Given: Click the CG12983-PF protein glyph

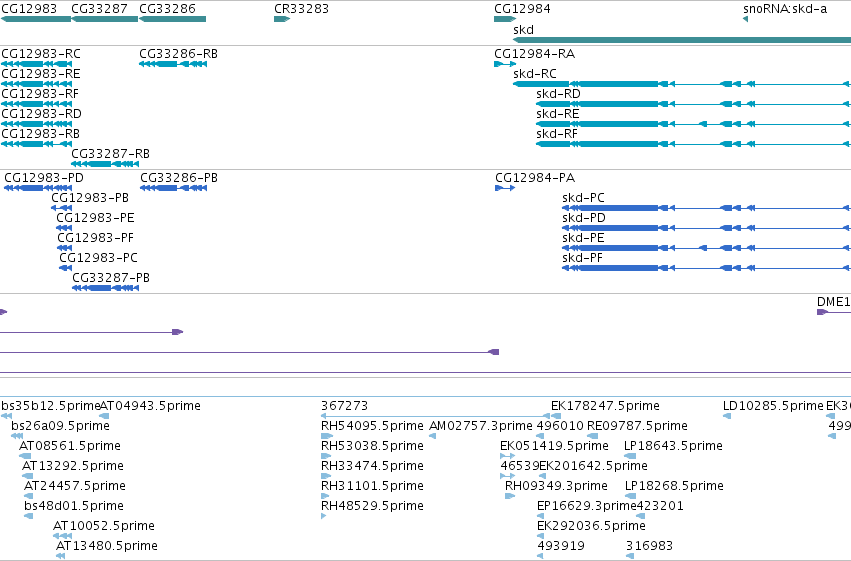Looking at the screenshot, I should (65, 248).
